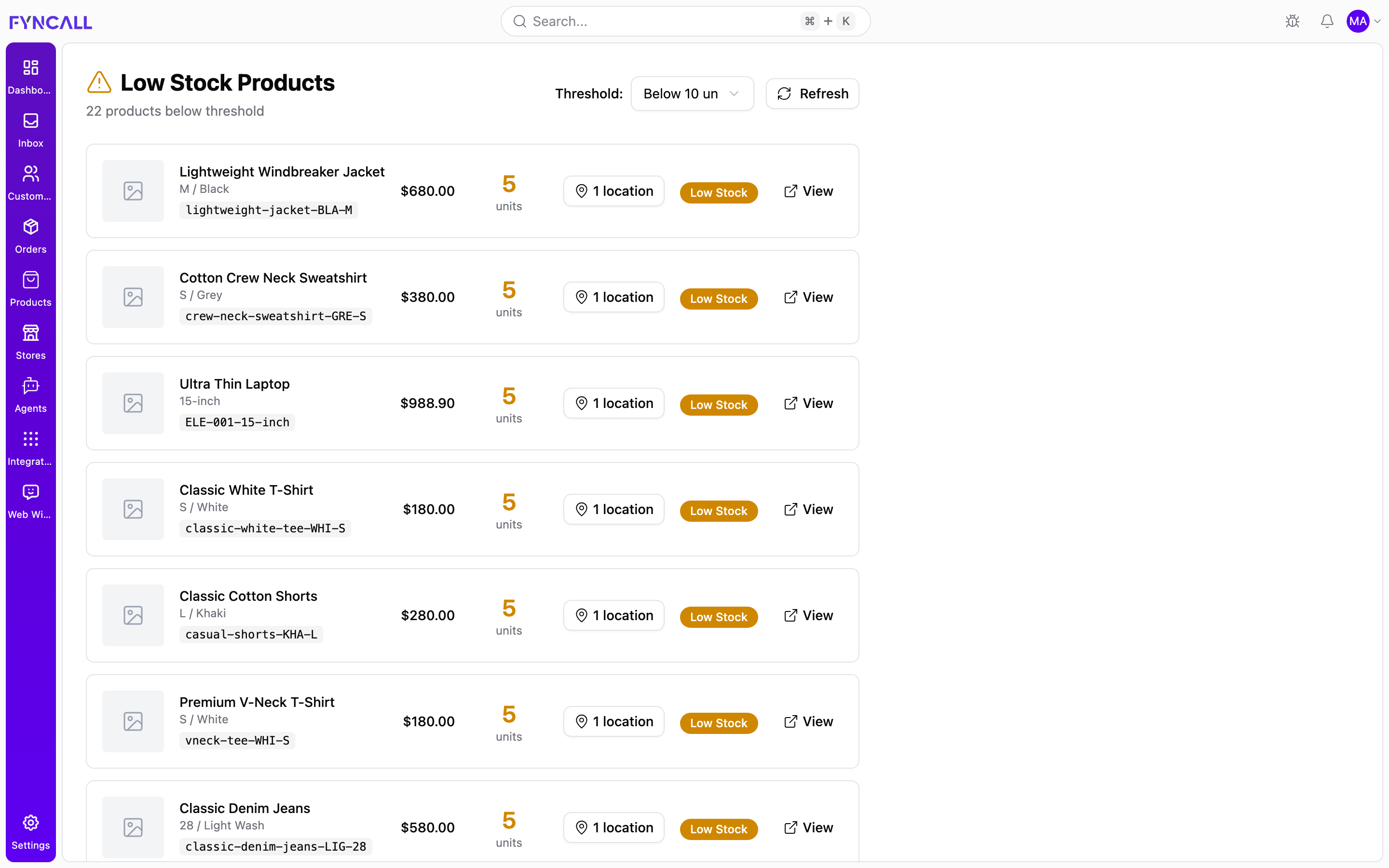Screen dimensions: 1389x868
Task: Click the $988.90 price
Action: pyautogui.click(x=428, y=404)
